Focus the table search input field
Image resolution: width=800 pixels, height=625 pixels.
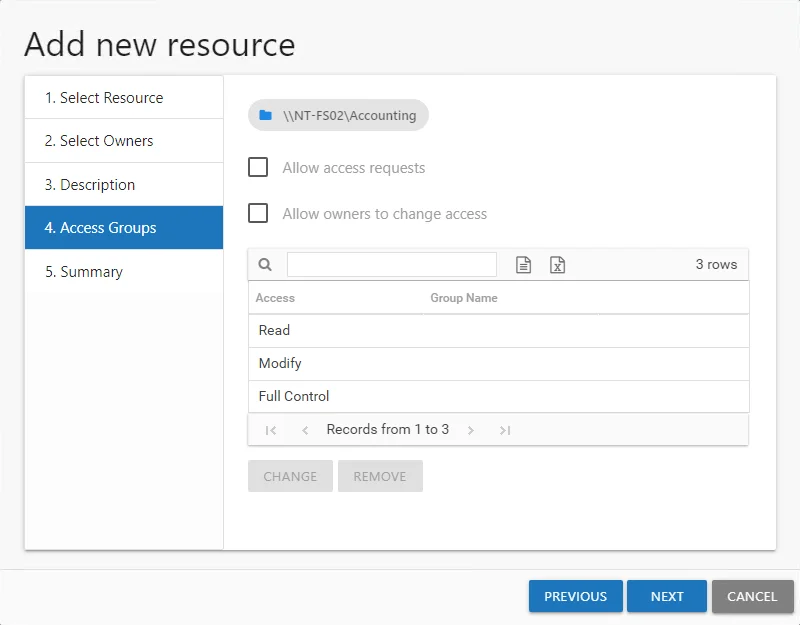click(392, 264)
